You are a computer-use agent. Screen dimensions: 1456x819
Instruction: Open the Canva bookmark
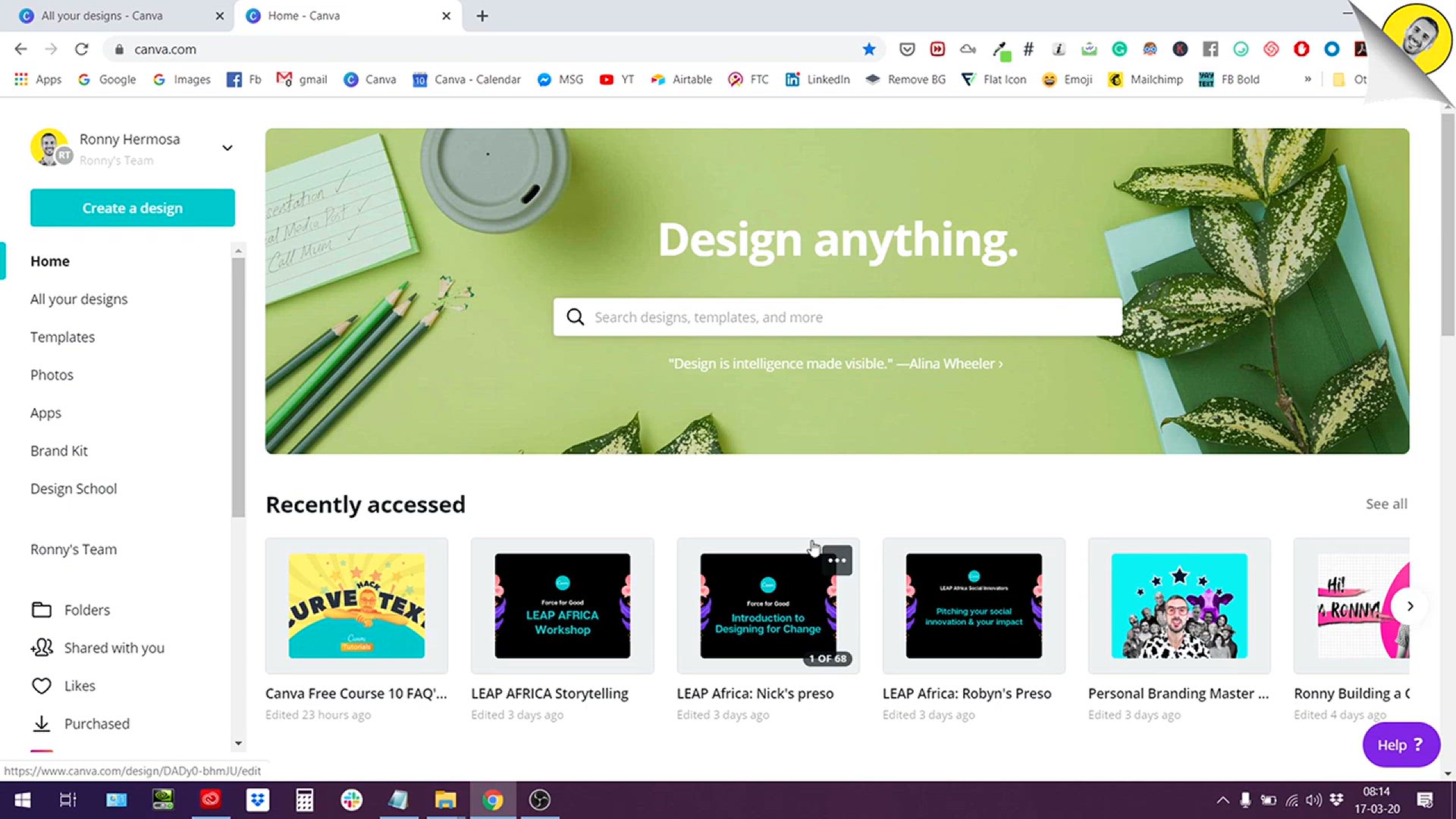pos(370,80)
